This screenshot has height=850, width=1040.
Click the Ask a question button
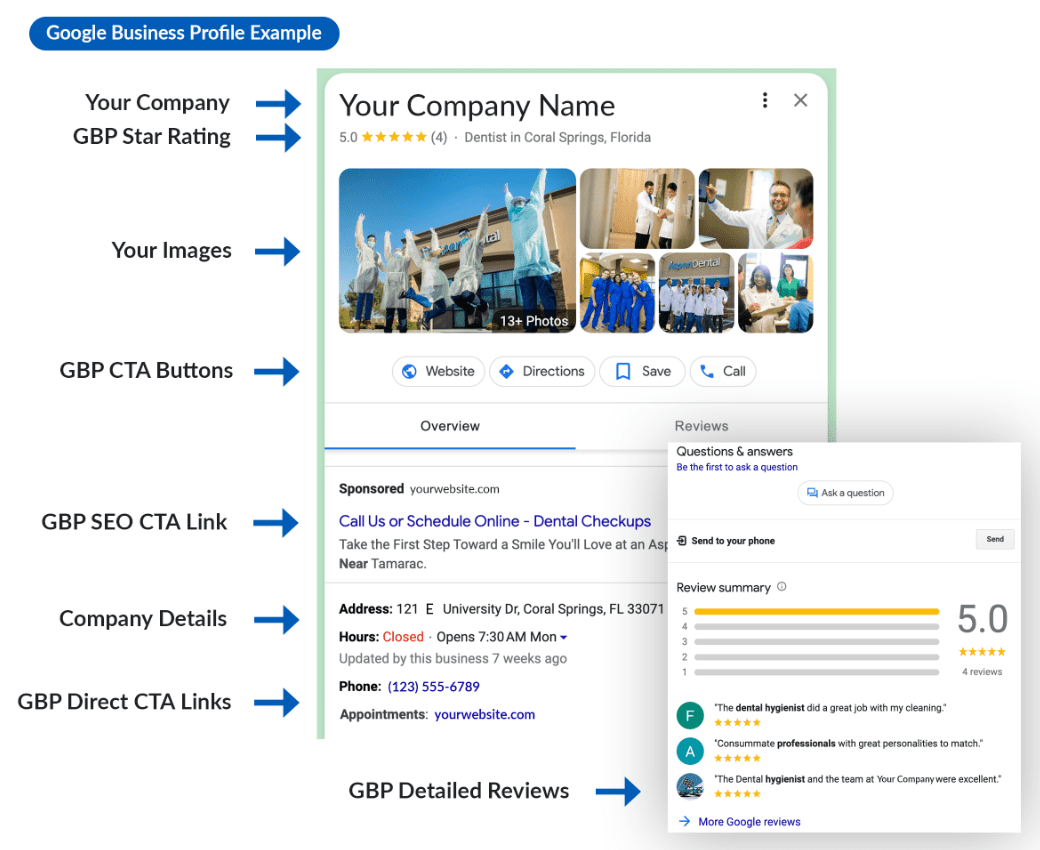click(845, 493)
